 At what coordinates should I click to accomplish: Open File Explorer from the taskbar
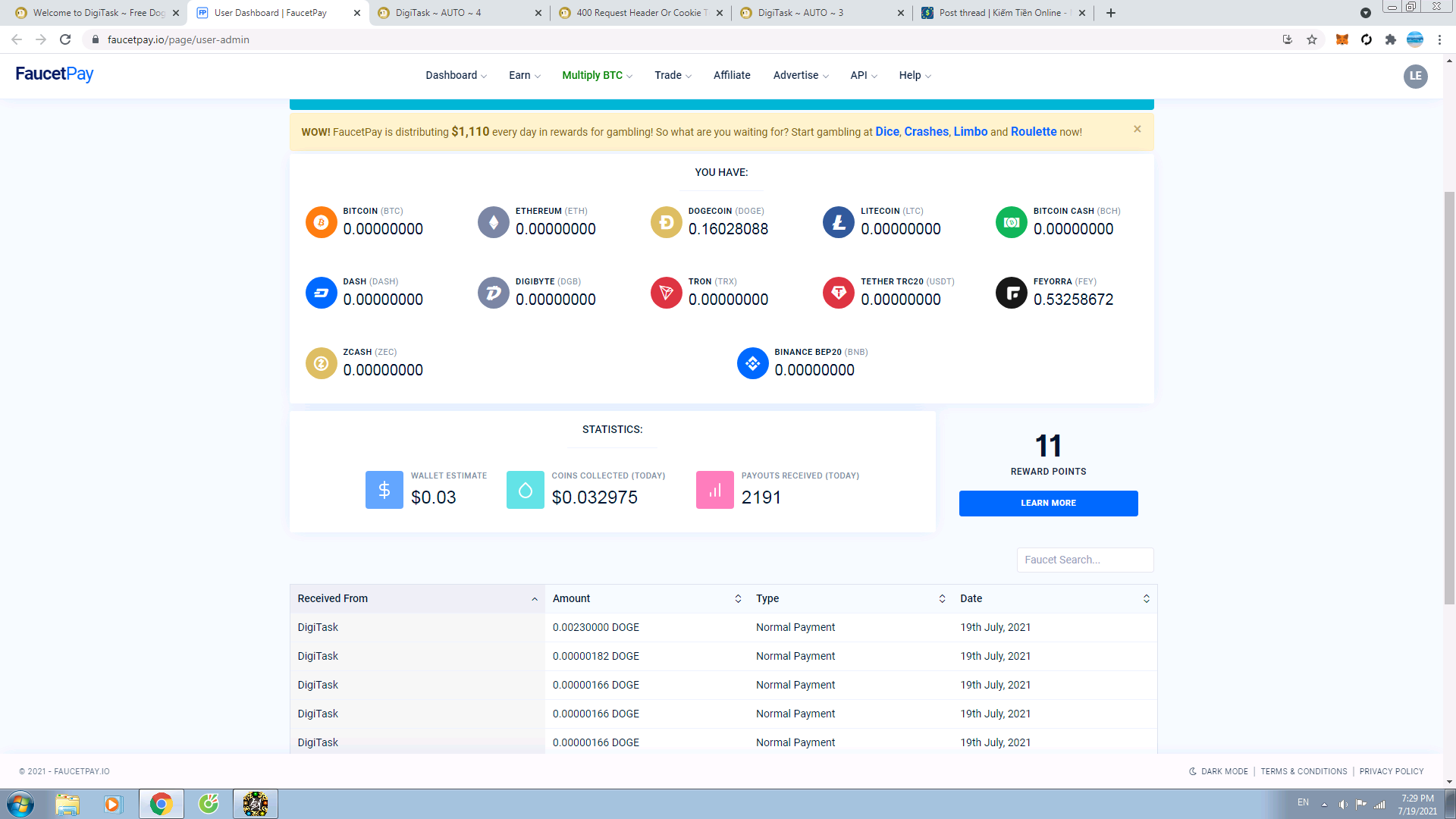[x=67, y=804]
